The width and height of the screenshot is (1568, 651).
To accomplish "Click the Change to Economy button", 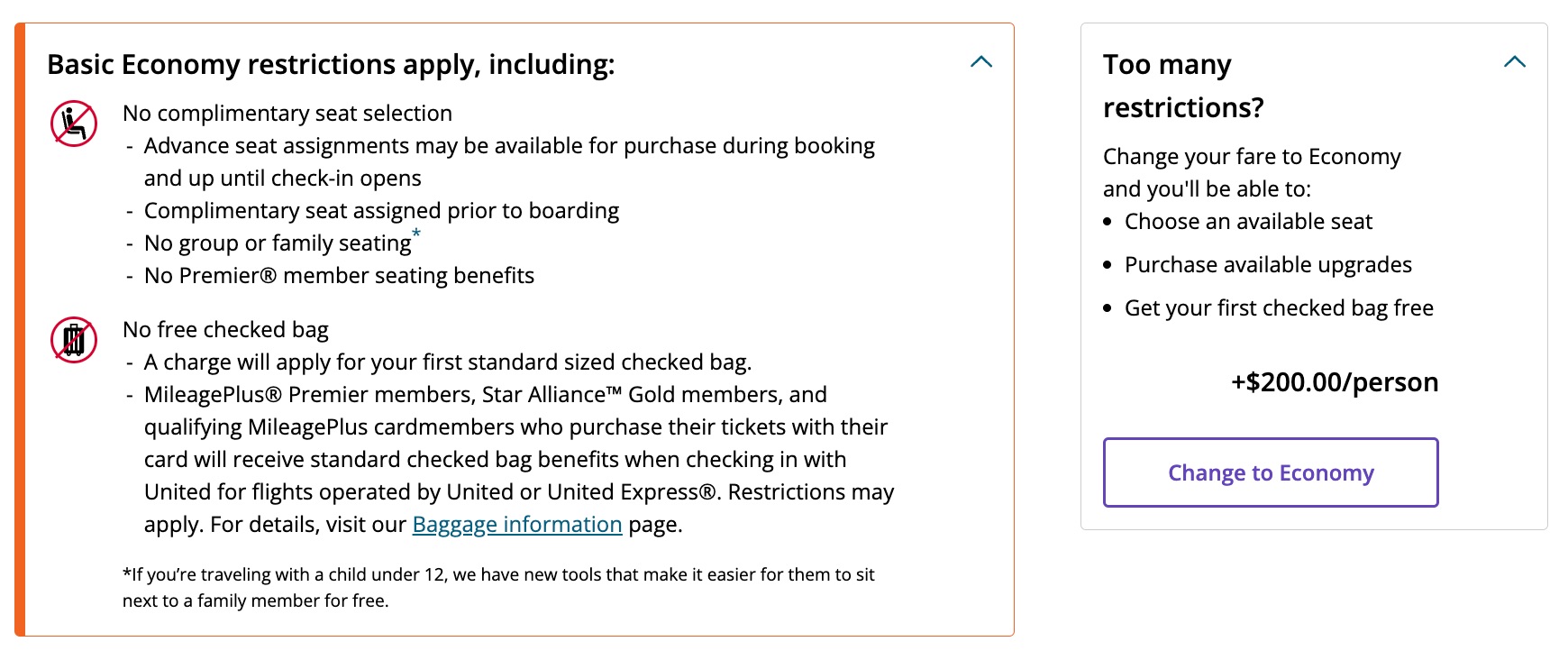I will coord(1271,472).
